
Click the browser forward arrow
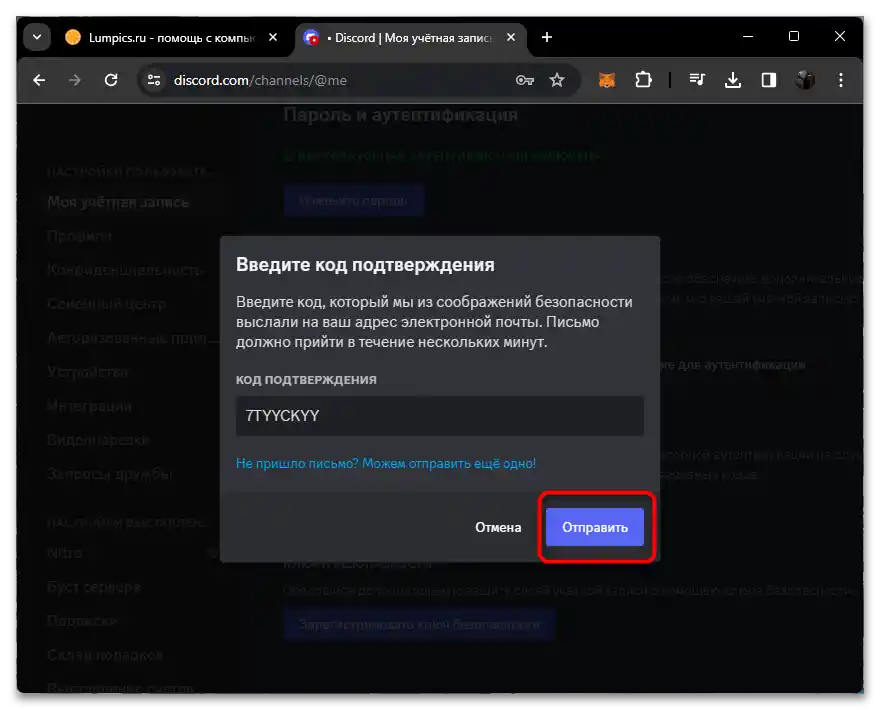[x=75, y=80]
